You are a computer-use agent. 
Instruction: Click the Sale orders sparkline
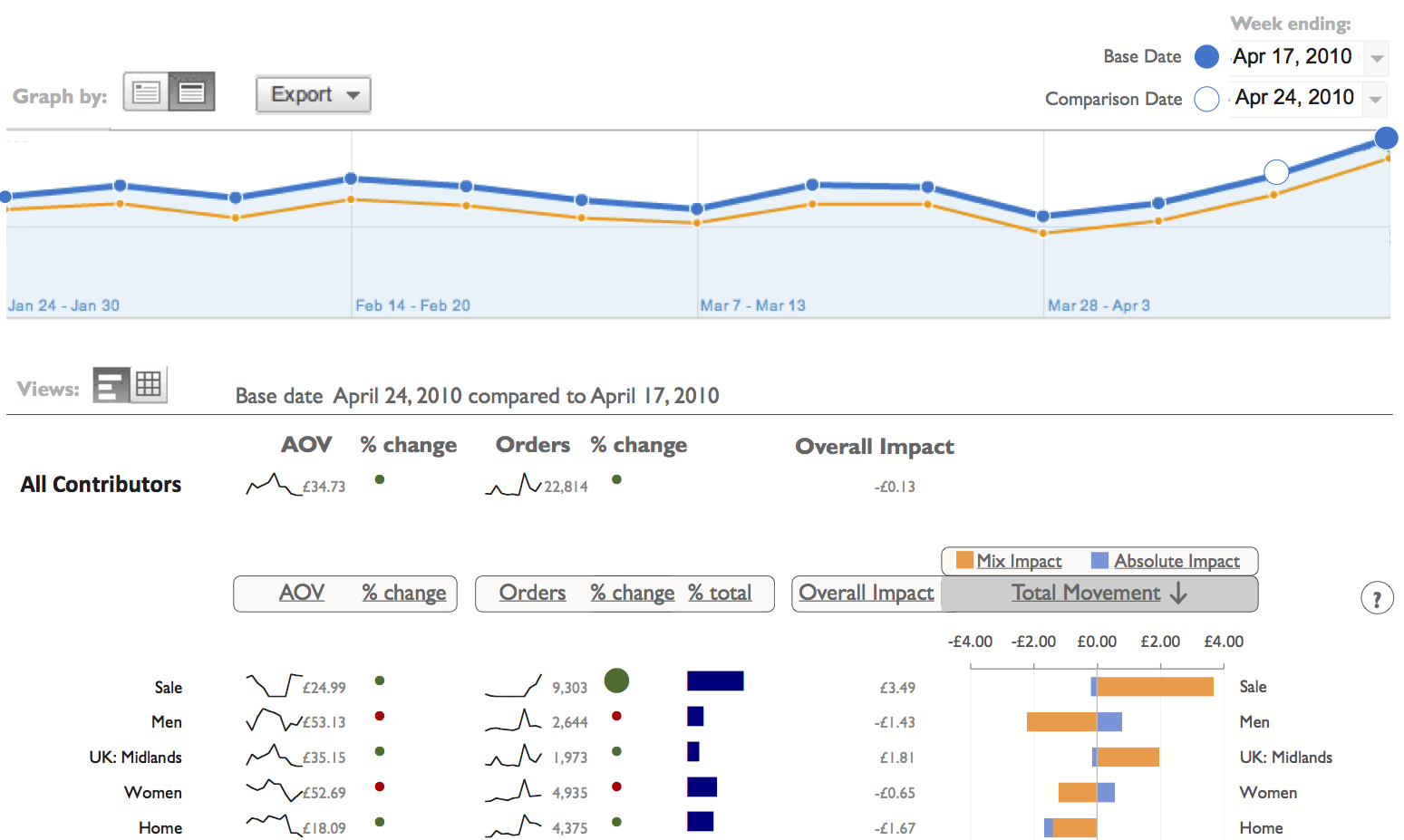(x=514, y=686)
